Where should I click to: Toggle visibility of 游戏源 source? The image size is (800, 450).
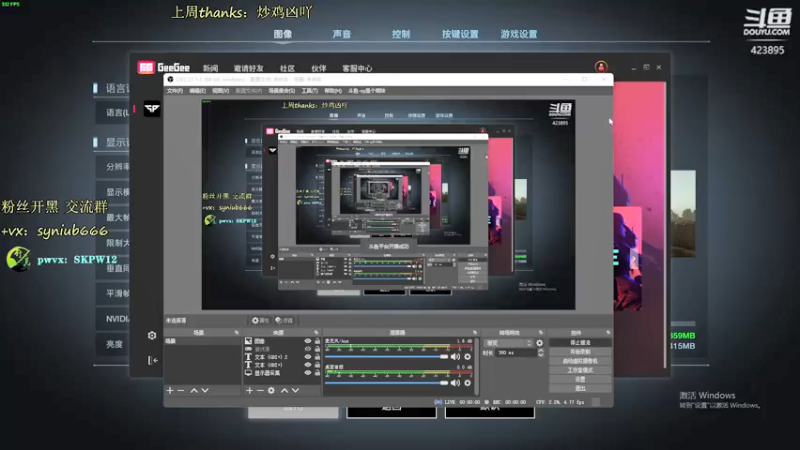[308, 349]
